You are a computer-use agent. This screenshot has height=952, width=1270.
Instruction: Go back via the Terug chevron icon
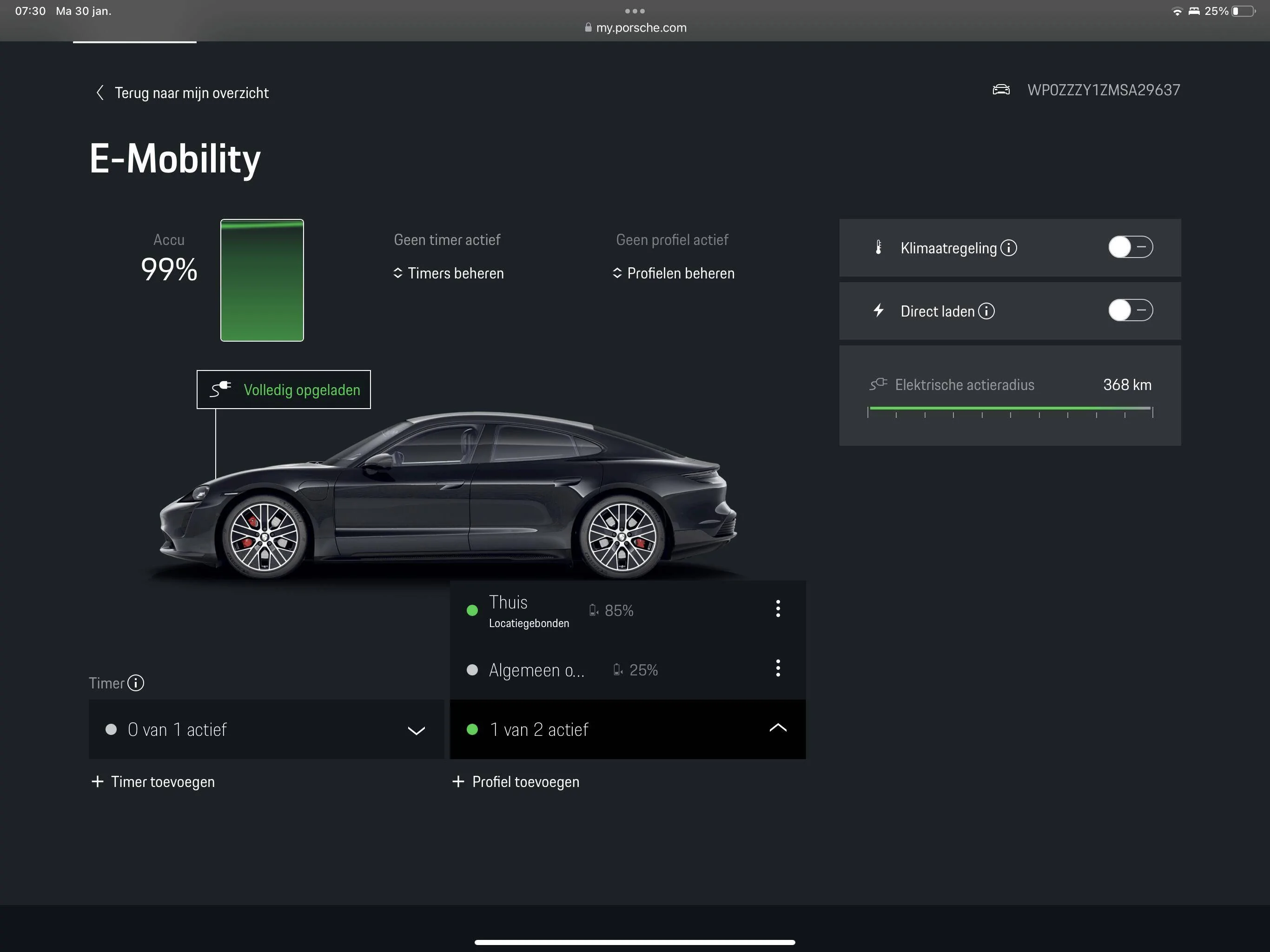click(100, 93)
